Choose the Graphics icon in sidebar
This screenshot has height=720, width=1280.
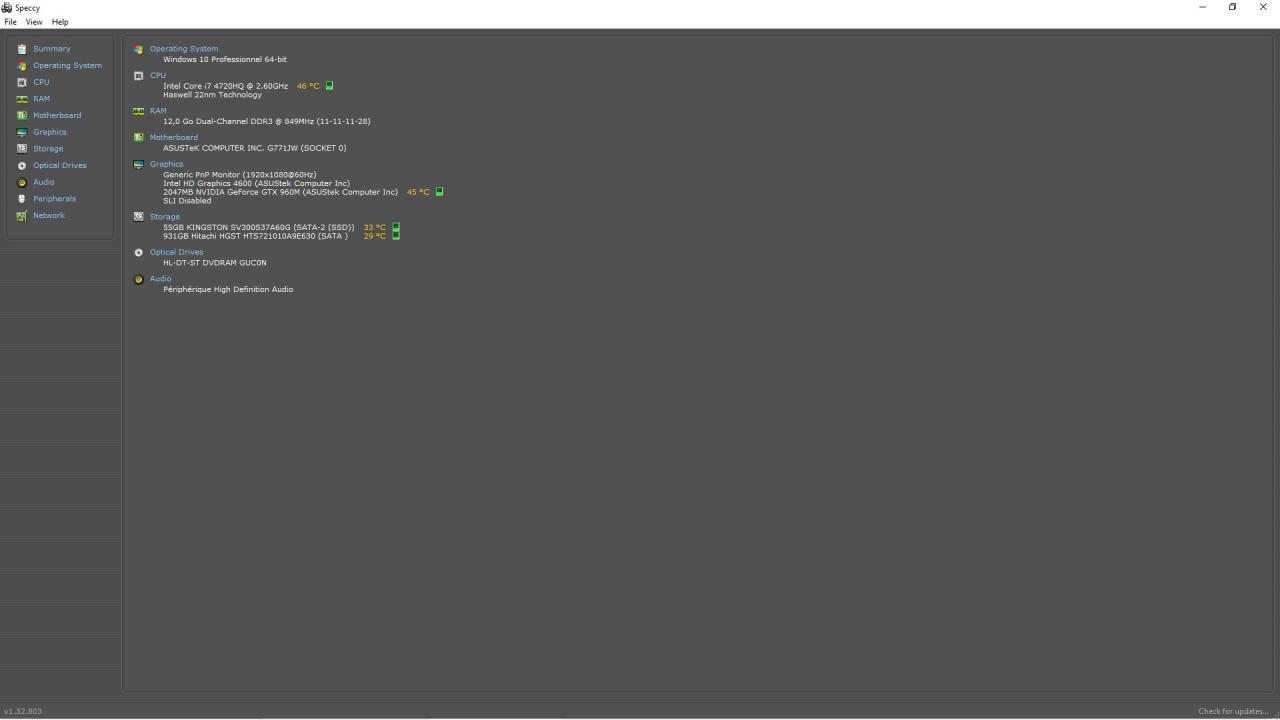[x=22, y=132]
